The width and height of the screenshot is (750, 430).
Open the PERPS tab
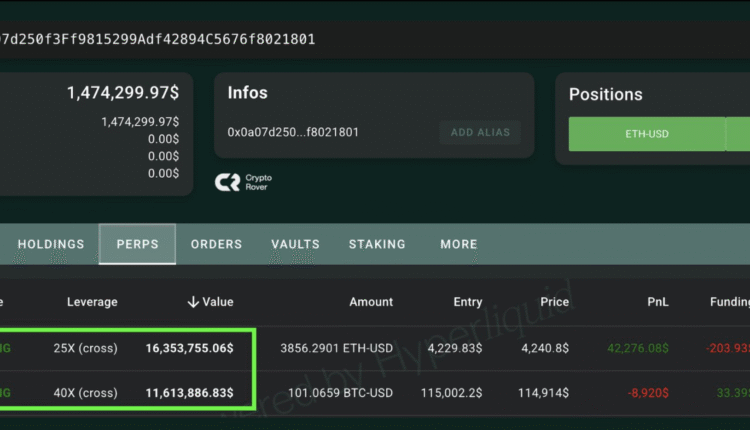pos(137,244)
